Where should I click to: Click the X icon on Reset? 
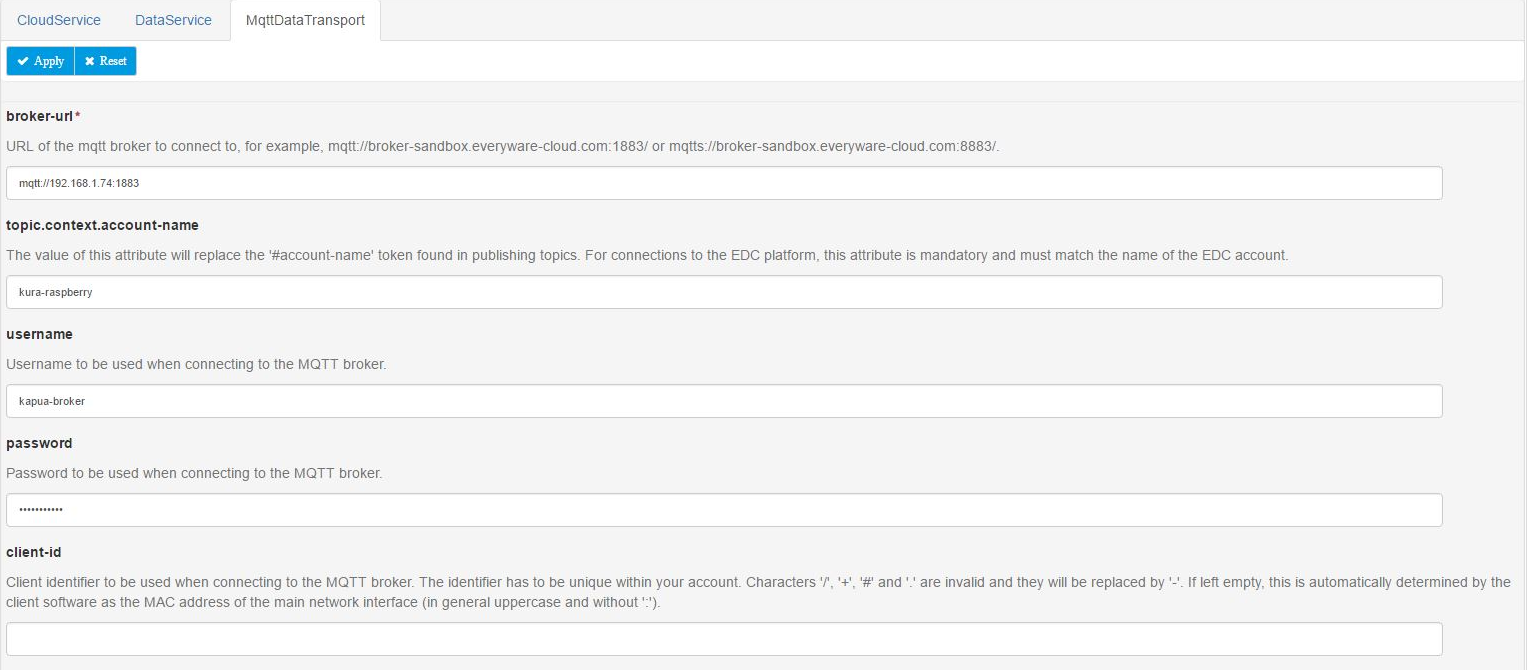(90, 61)
